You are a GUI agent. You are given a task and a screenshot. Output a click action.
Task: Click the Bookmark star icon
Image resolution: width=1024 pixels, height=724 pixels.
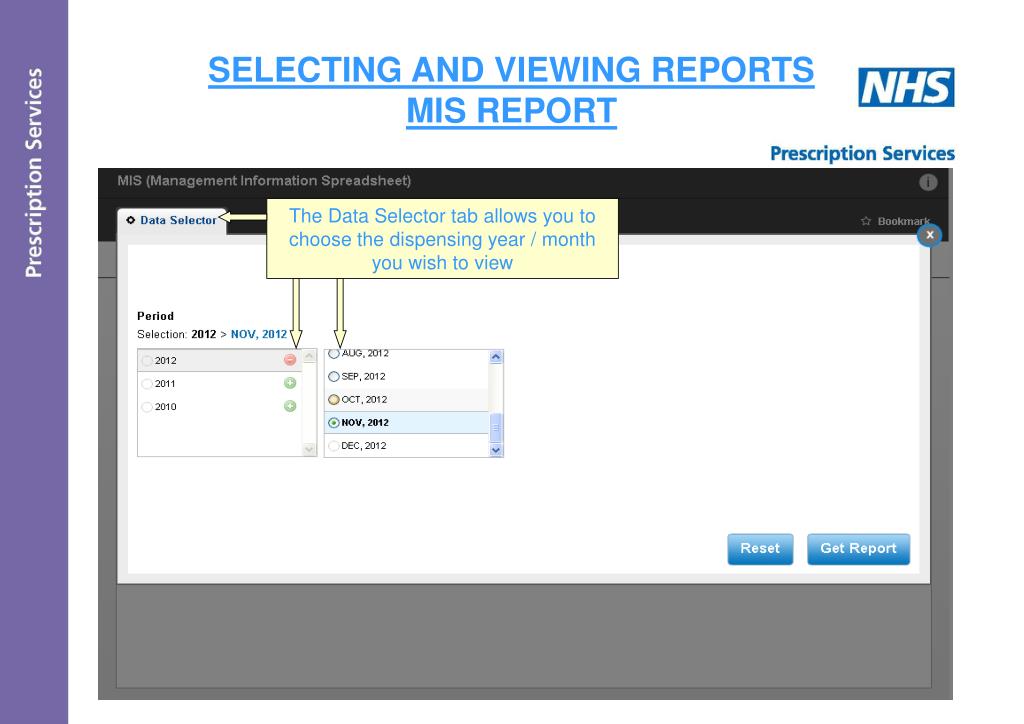tap(866, 221)
